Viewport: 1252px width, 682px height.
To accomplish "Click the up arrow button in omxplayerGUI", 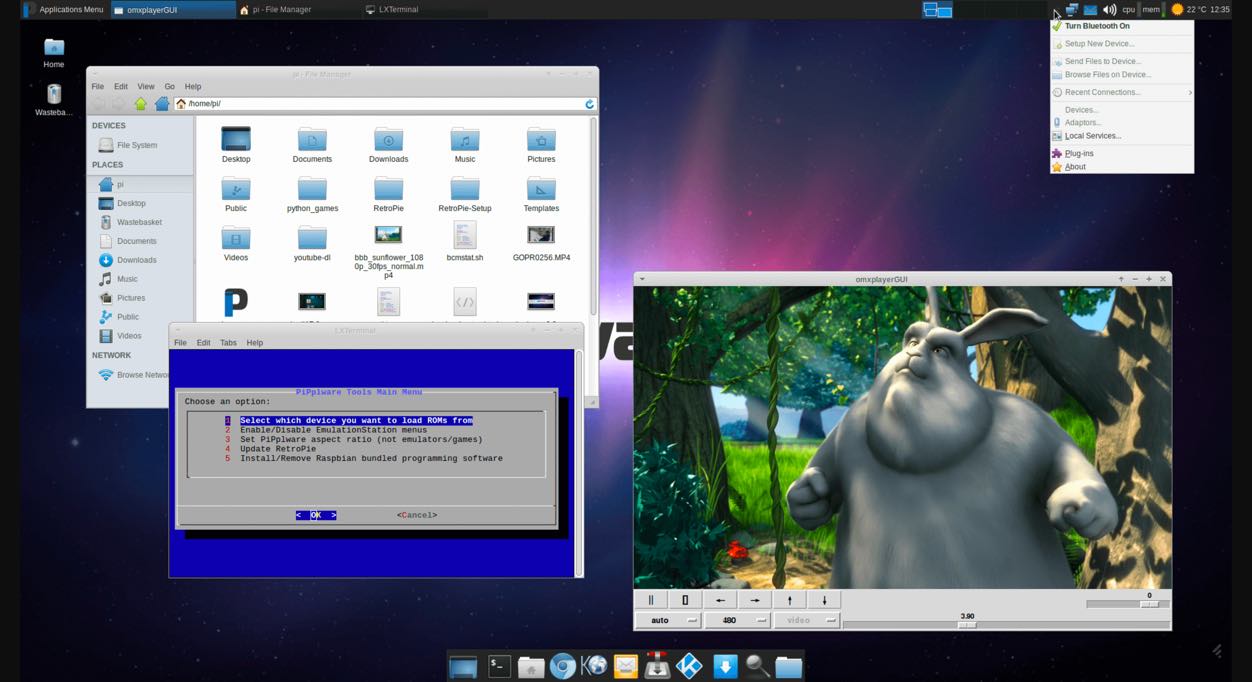I will (x=789, y=600).
